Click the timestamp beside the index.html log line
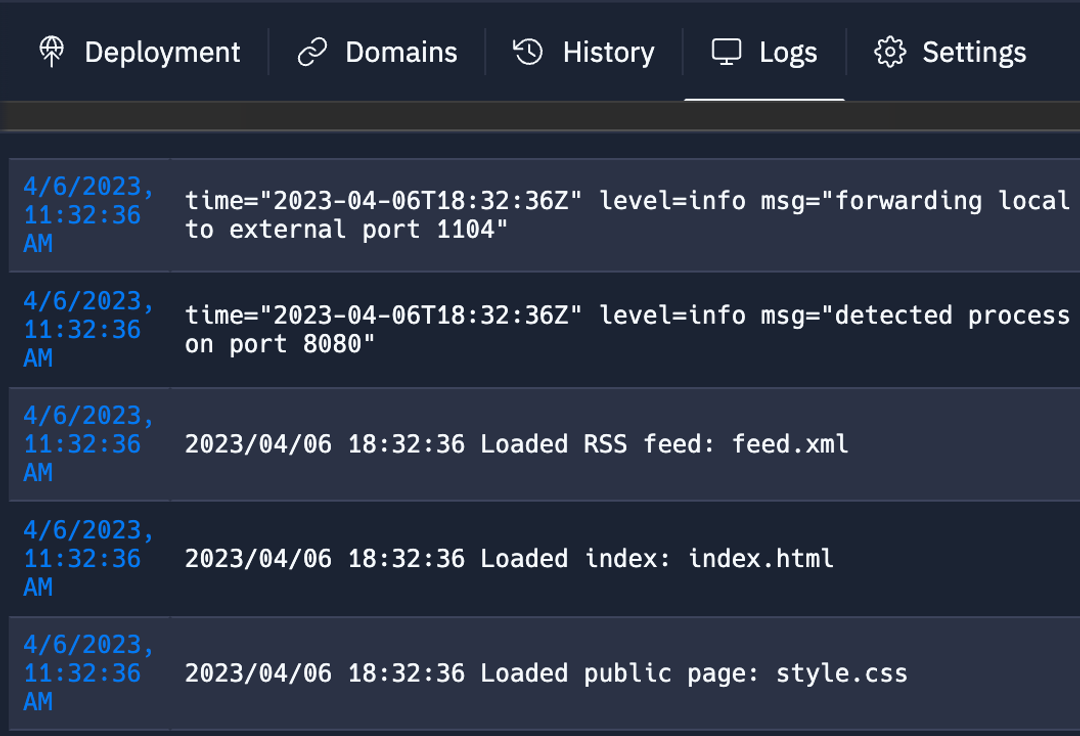Image resolution: width=1080 pixels, height=736 pixels. click(x=87, y=558)
